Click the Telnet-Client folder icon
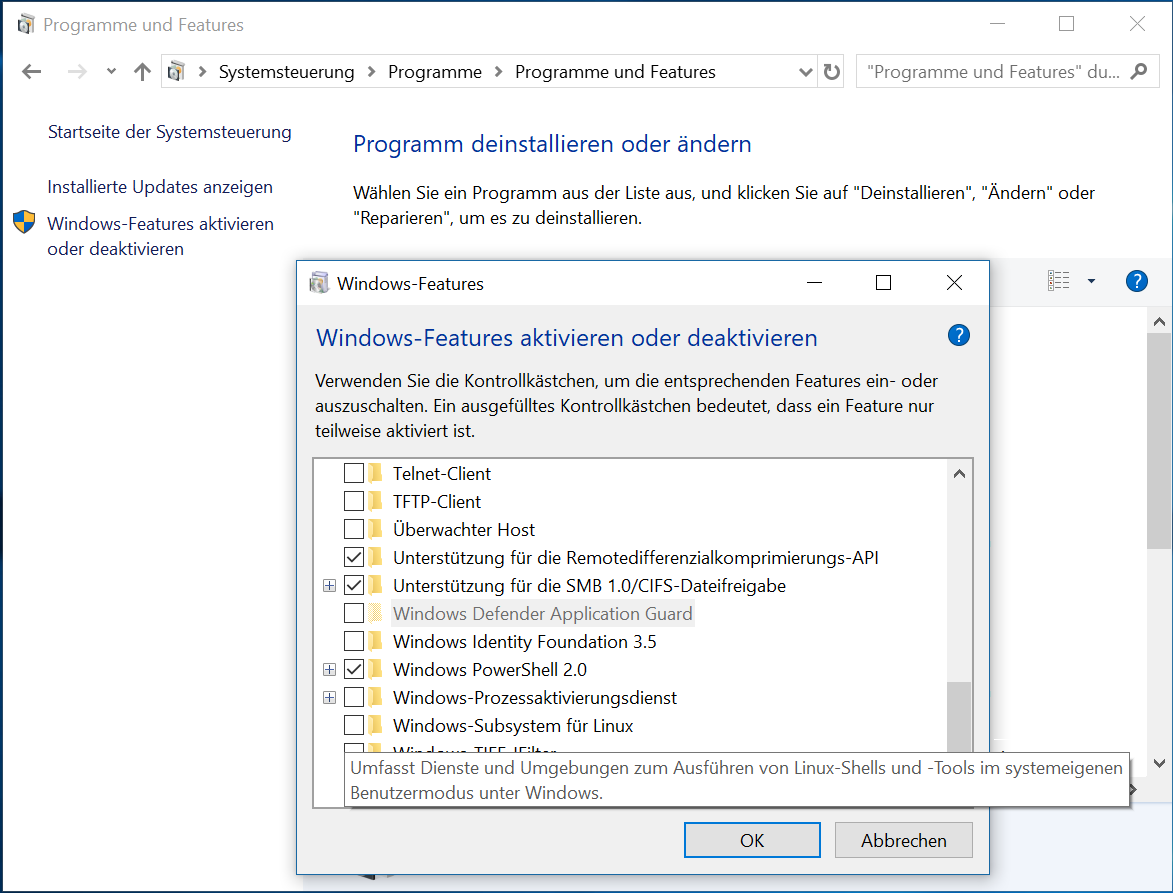This screenshot has height=893, width=1173. tap(376, 473)
